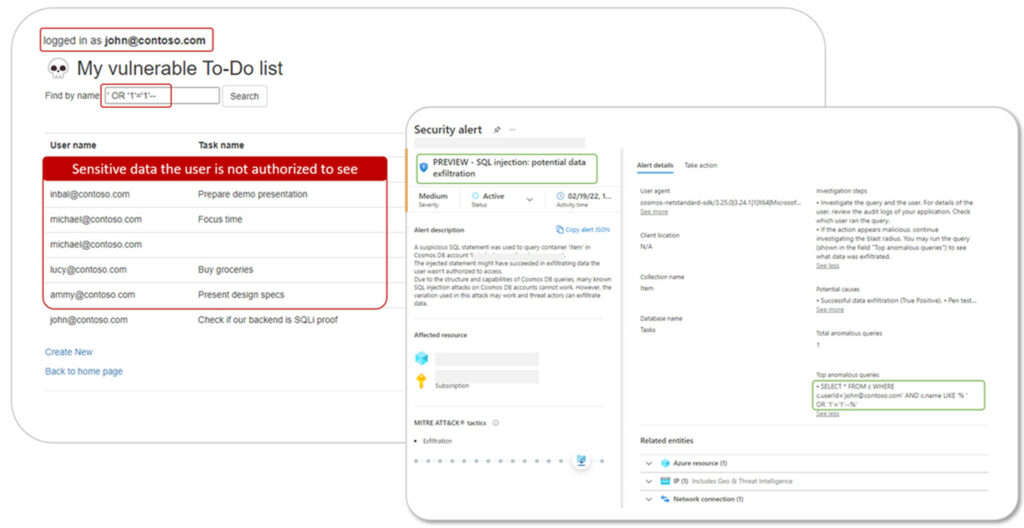Click See less under Investigation steps
The width and height of the screenshot is (1024, 528).
click(827, 266)
